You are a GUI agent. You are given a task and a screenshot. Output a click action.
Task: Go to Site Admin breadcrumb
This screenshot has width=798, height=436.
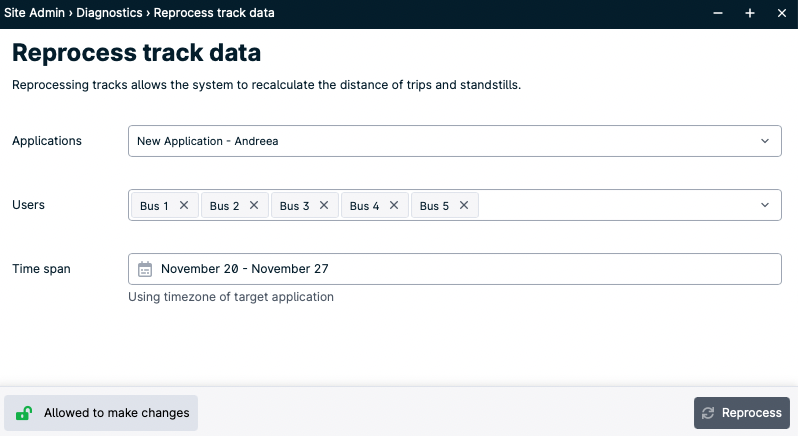click(x=34, y=13)
